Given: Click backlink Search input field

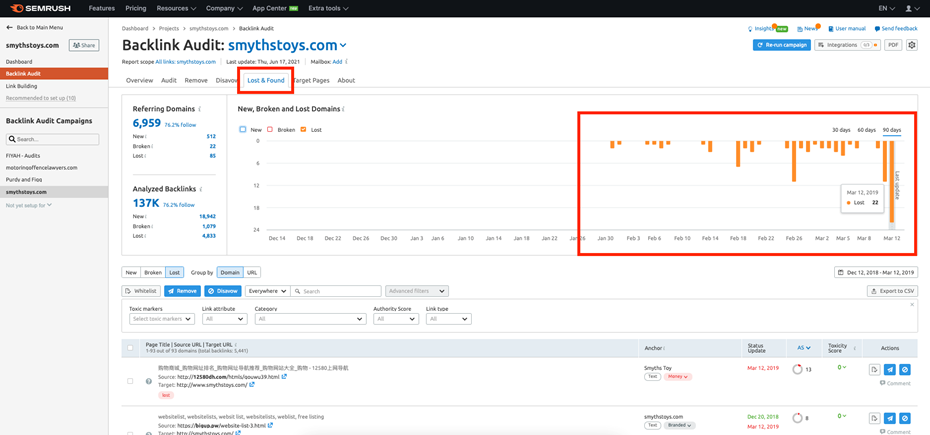Looking at the screenshot, I should coord(337,291).
